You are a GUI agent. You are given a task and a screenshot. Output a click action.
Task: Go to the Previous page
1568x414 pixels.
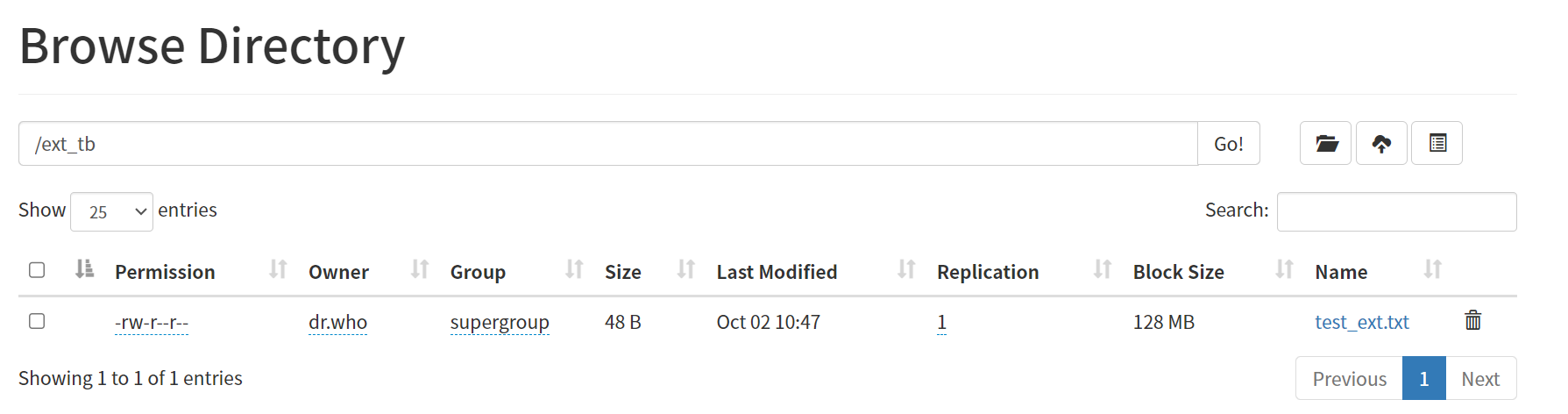(1349, 378)
